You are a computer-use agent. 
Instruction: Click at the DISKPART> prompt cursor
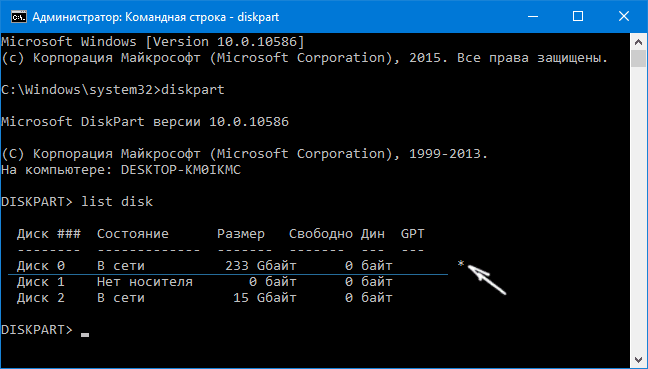point(85,335)
